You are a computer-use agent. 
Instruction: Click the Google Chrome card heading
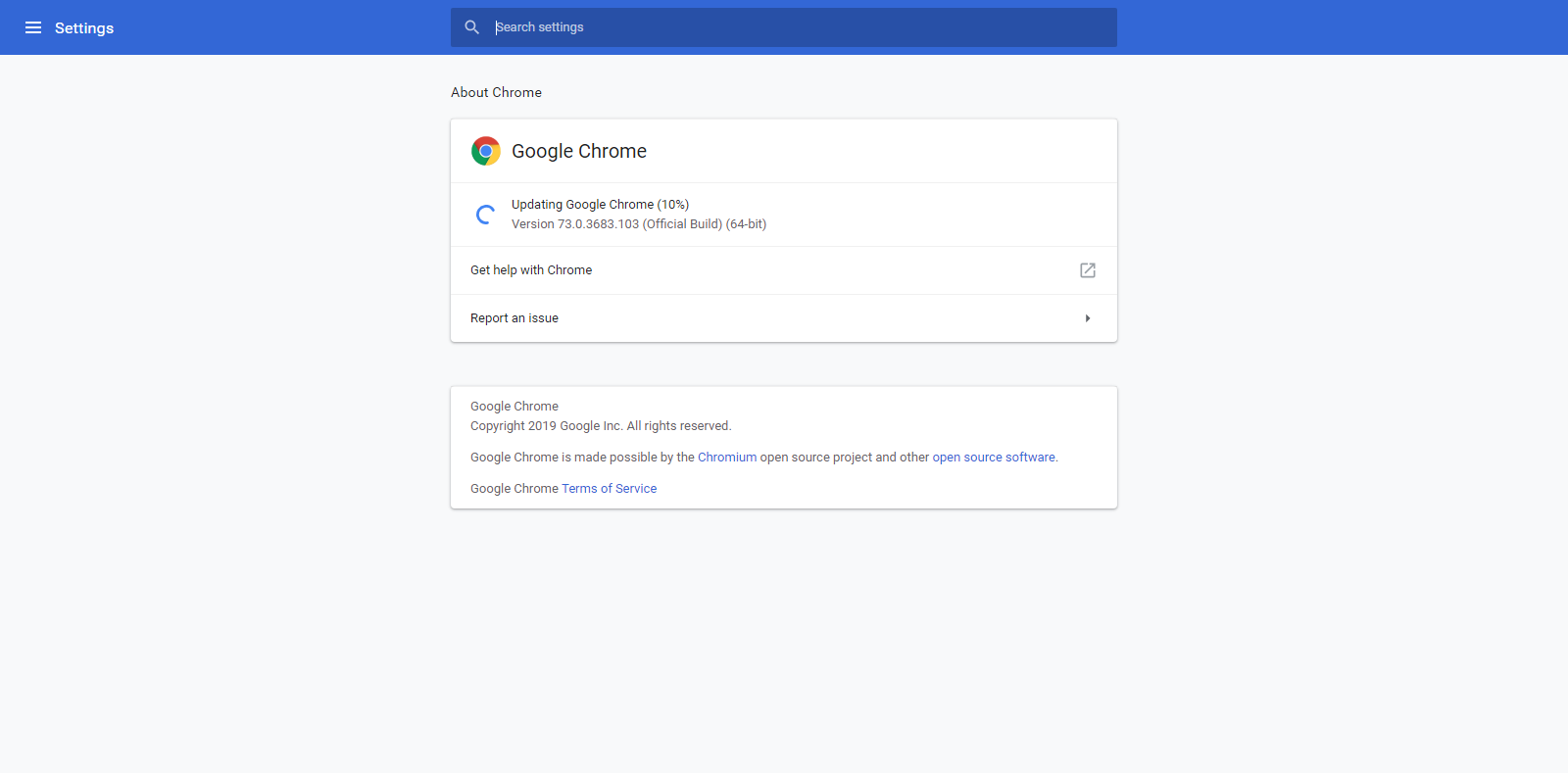coord(579,151)
